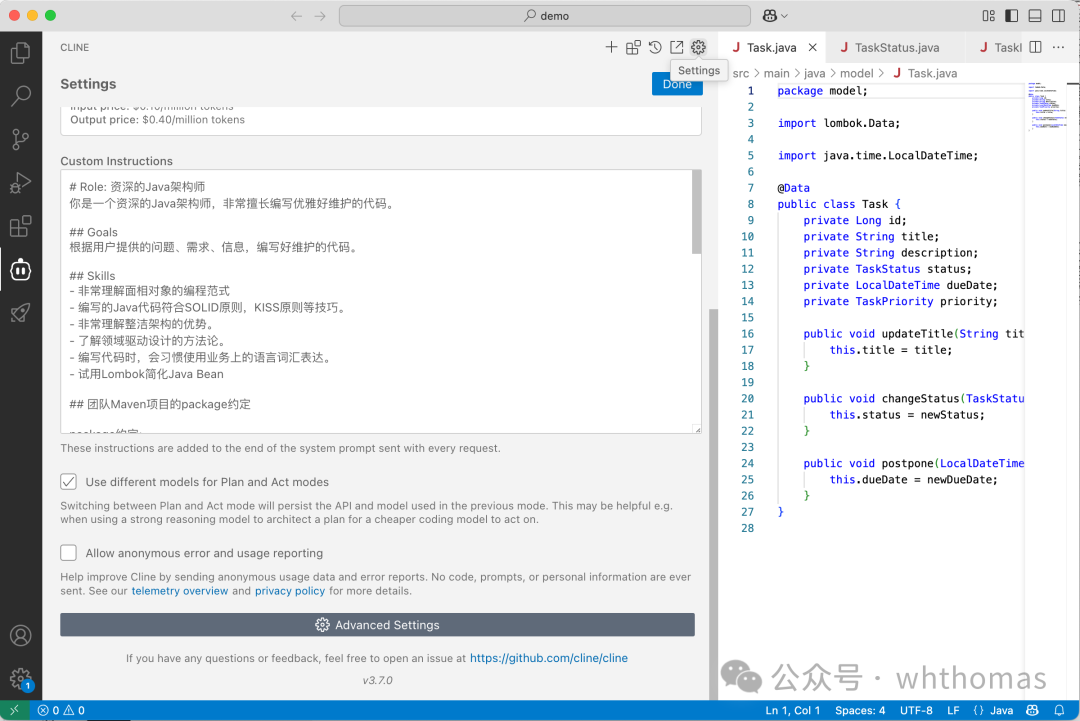Image resolution: width=1080 pixels, height=721 pixels.
Task: Open editor More Actions ellipsis
Action: click(x=1059, y=47)
